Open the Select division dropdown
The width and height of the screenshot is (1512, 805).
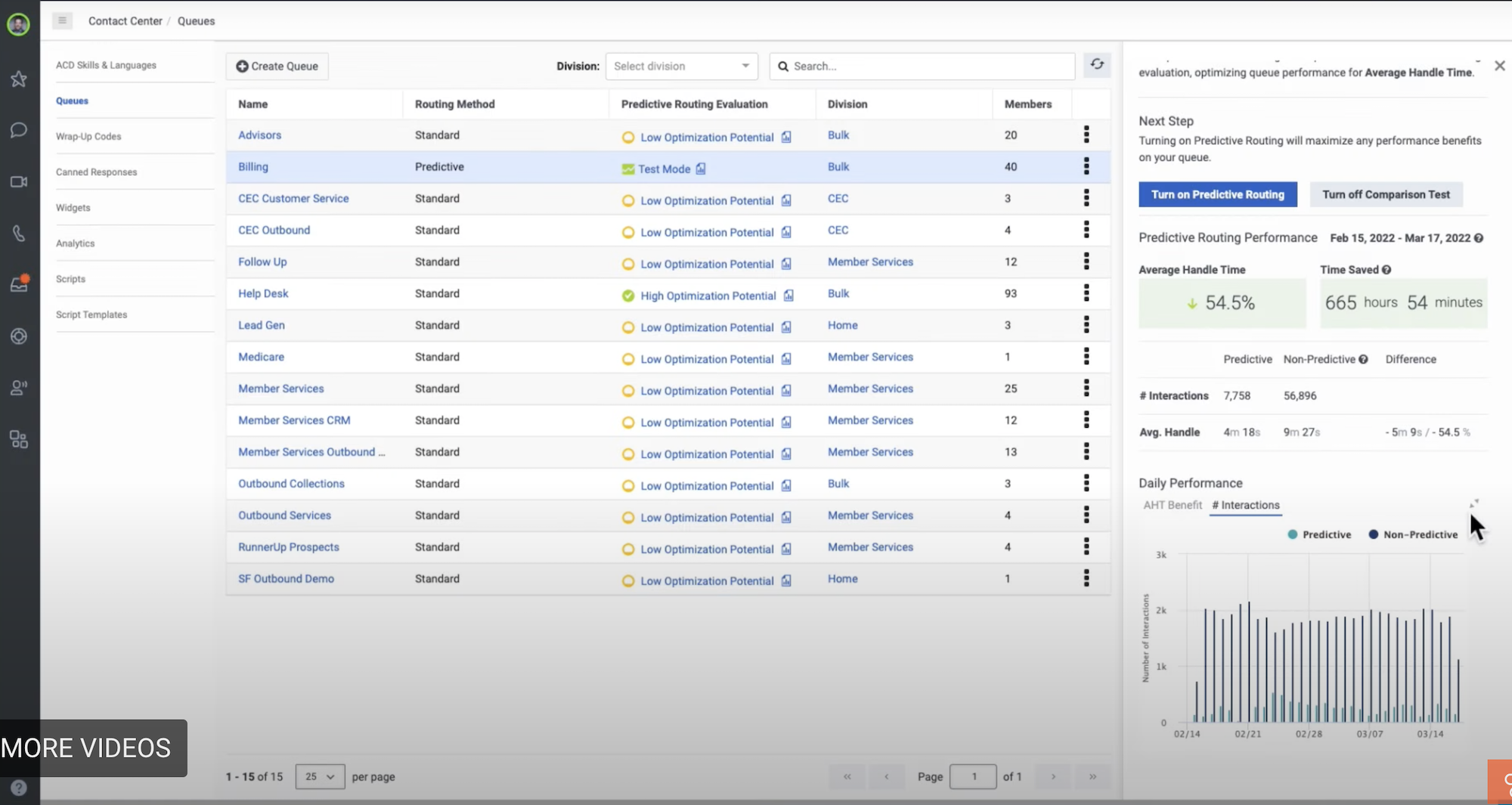pos(681,66)
